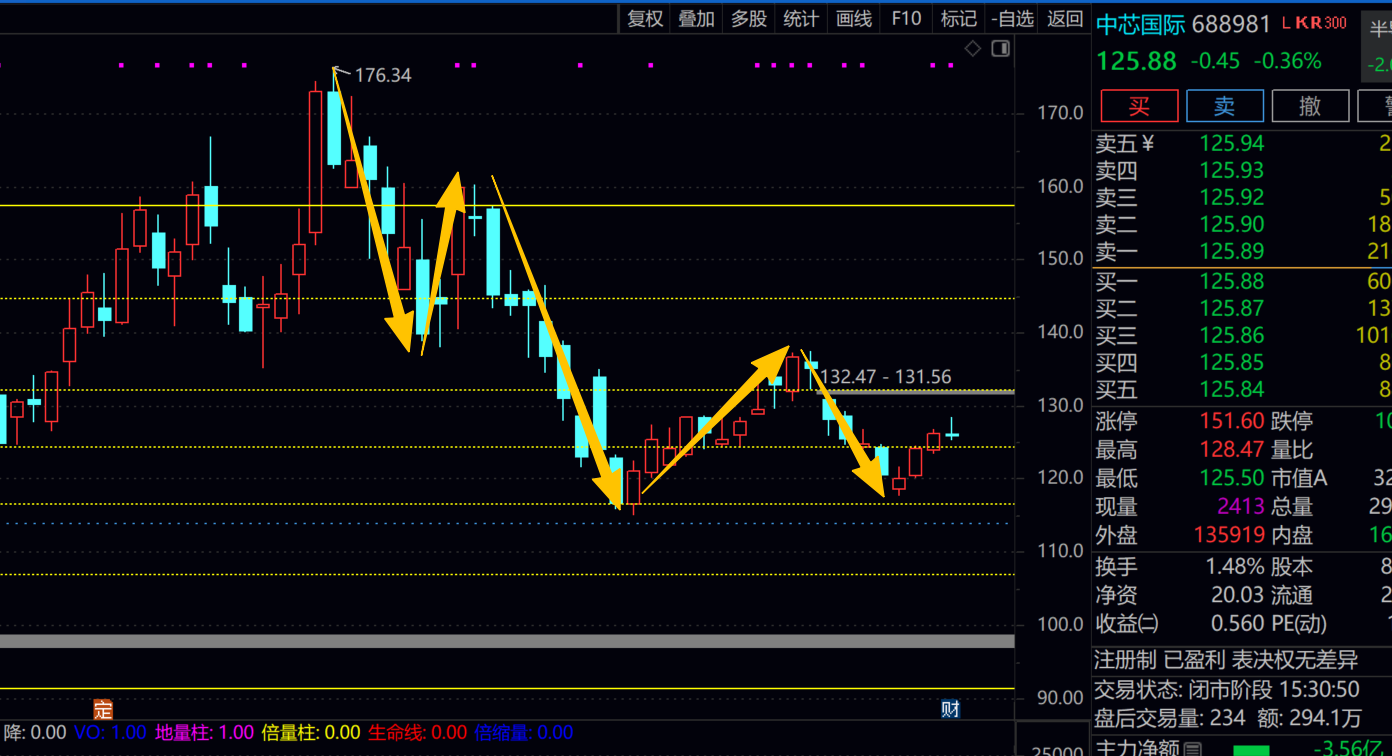Click the 返回 button
The image size is (1392, 756).
click(x=1065, y=18)
